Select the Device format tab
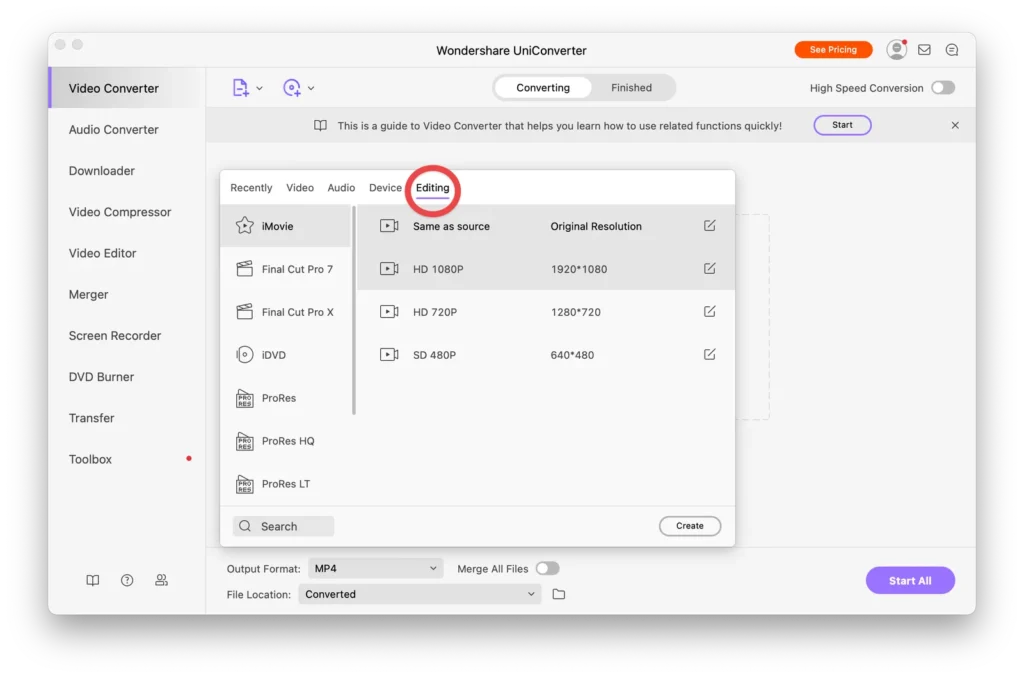1024x678 pixels. click(x=385, y=187)
